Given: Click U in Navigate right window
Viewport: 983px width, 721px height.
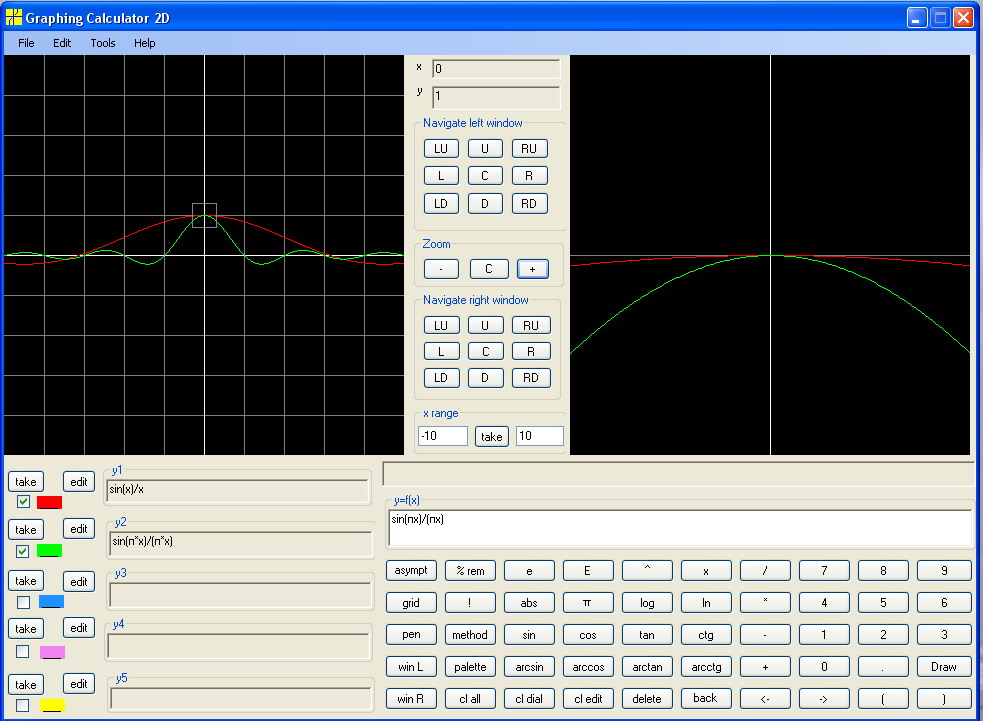Looking at the screenshot, I should [485, 325].
